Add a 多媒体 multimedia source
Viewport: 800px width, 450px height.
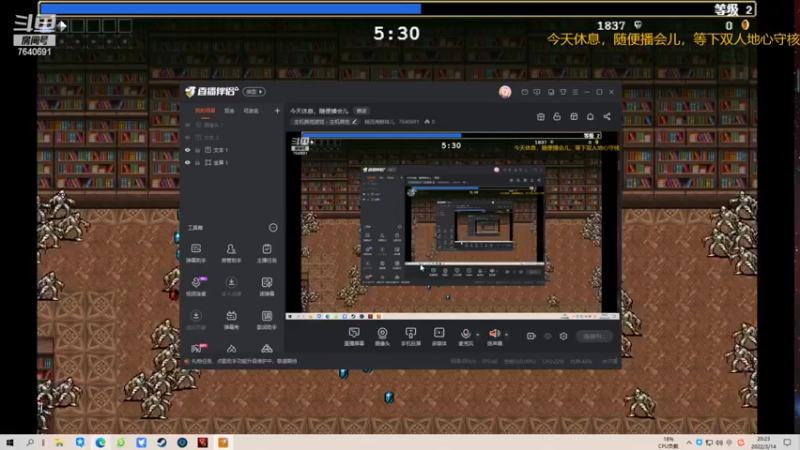click(x=439, y=337)
